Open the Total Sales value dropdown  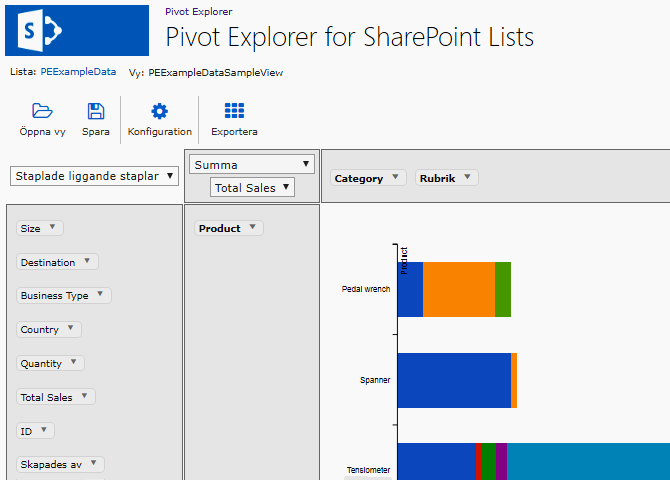[252, 188]
